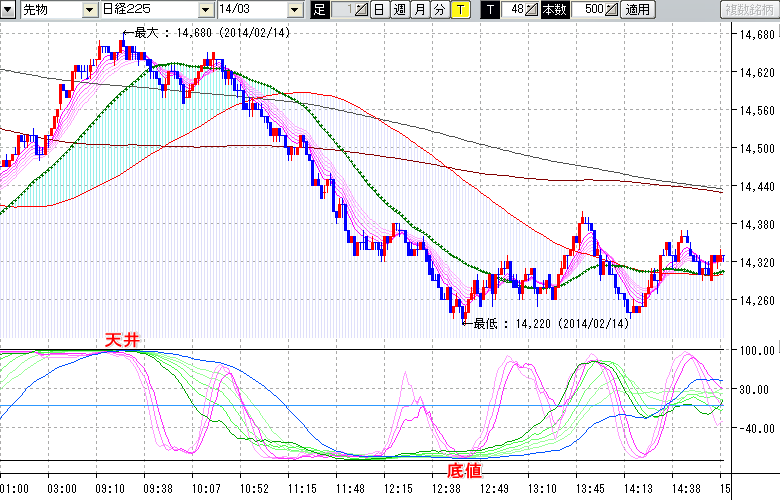The image size is (780, 500).
Task: Click the T value field showing 48
Action: point(513,10)
